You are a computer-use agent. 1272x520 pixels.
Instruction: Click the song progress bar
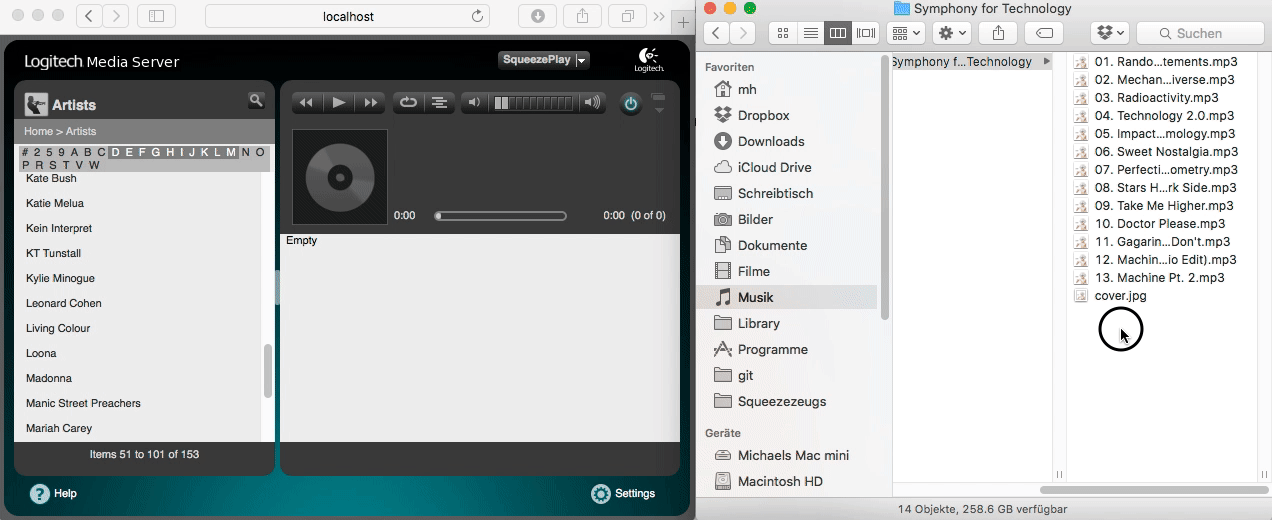(x=500, y=216)
